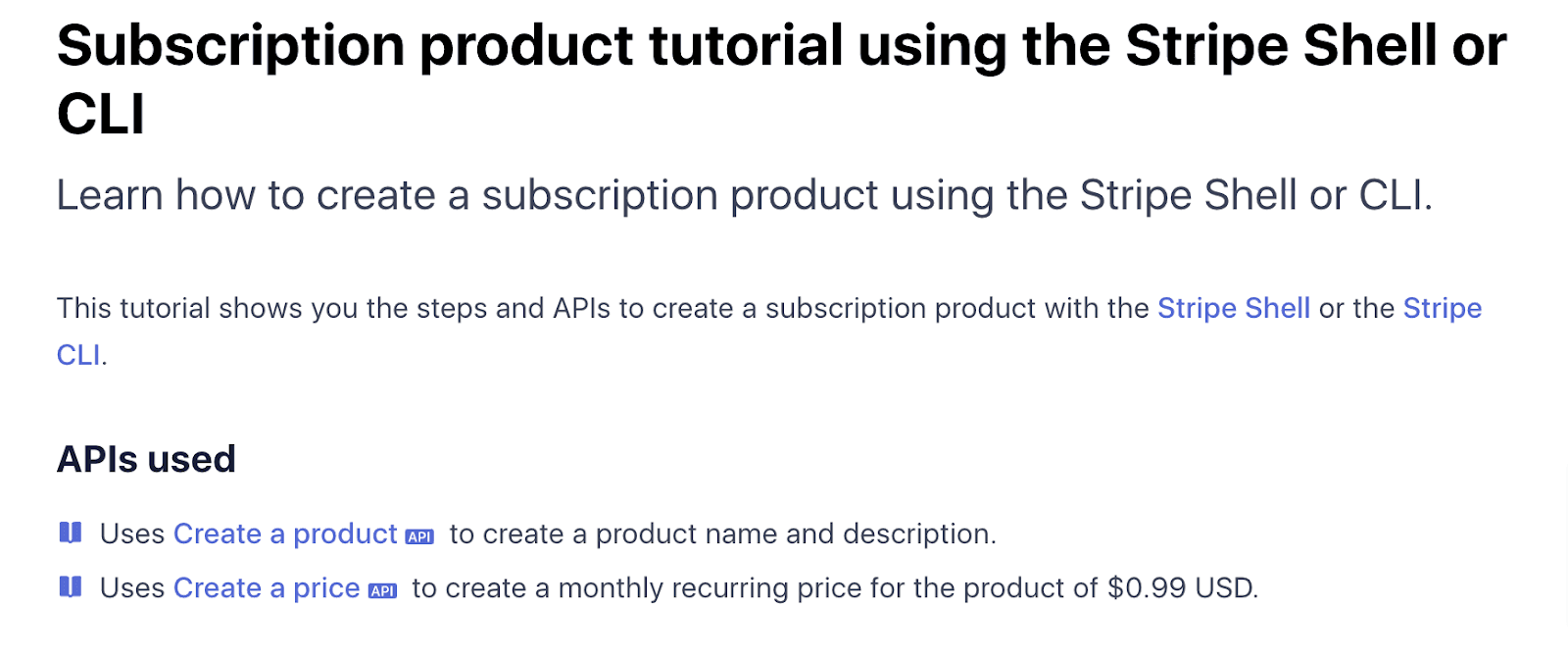Screen dimensions: 1568x659
Task: Click the "$0.99 USD" price text
Action: 1181,587
